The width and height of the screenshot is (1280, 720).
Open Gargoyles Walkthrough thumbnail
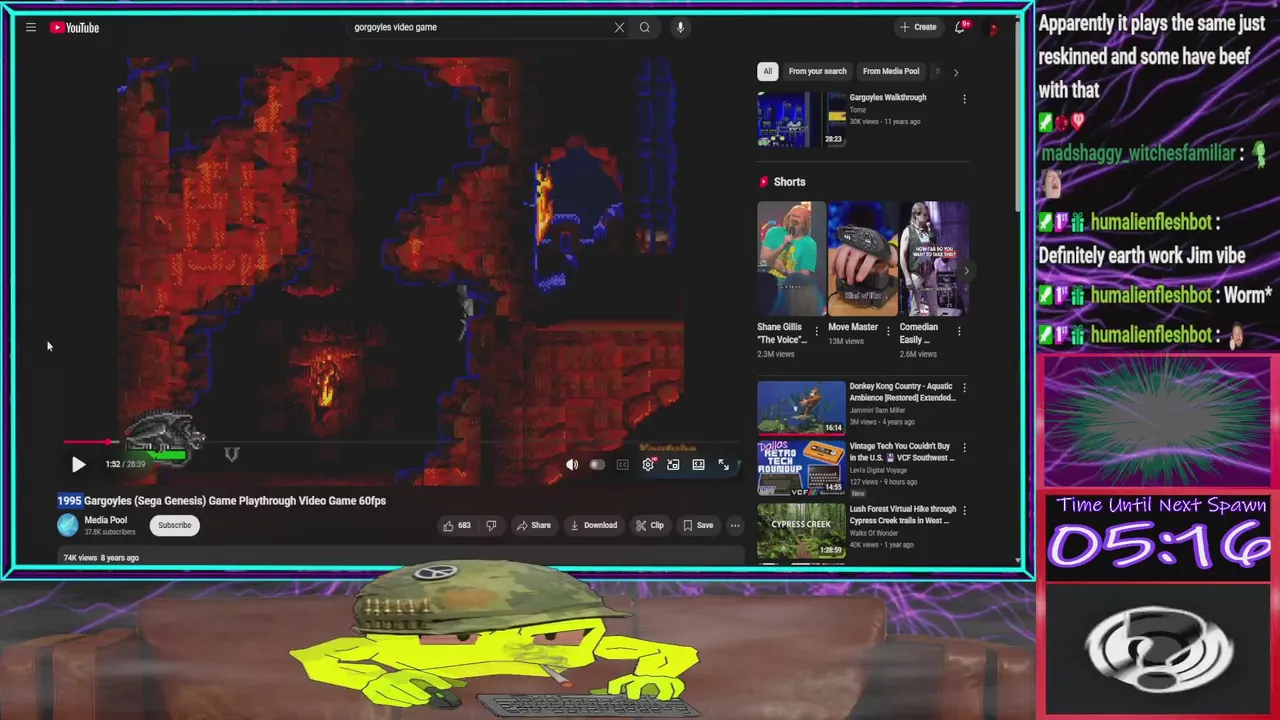pyautogui.click(x=801, y=120)
